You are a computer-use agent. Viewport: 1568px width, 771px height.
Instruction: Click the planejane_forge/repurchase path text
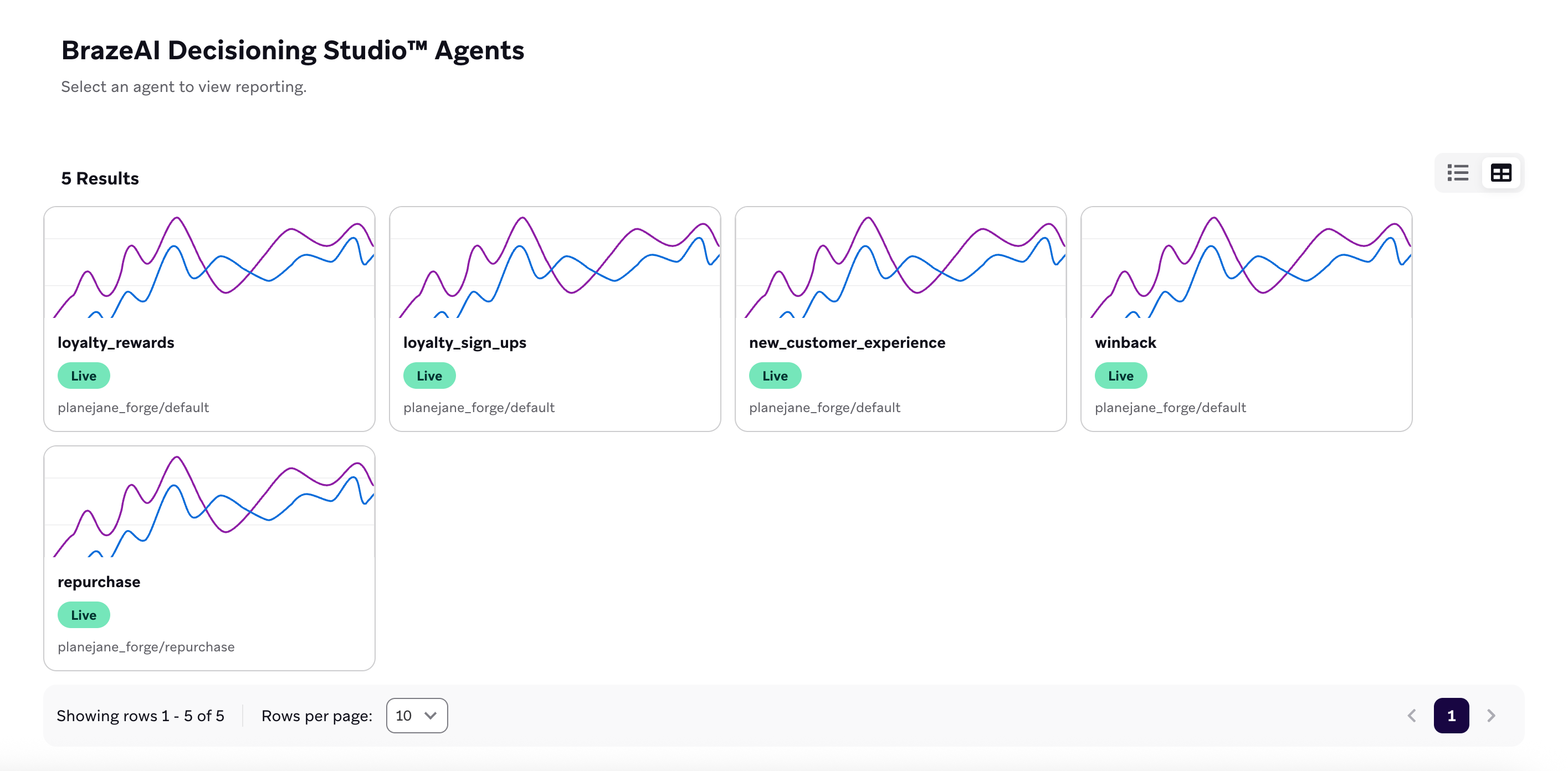[x=146, y=646]
